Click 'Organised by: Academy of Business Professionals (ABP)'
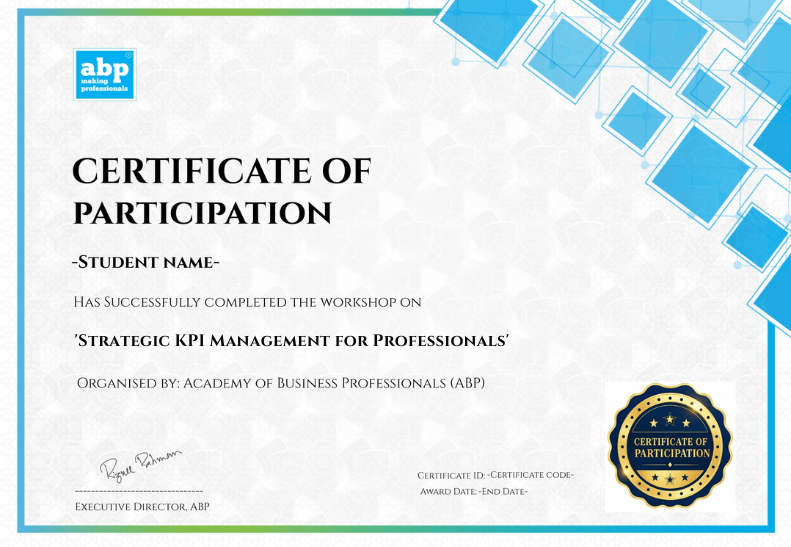 tap(281, 383)
